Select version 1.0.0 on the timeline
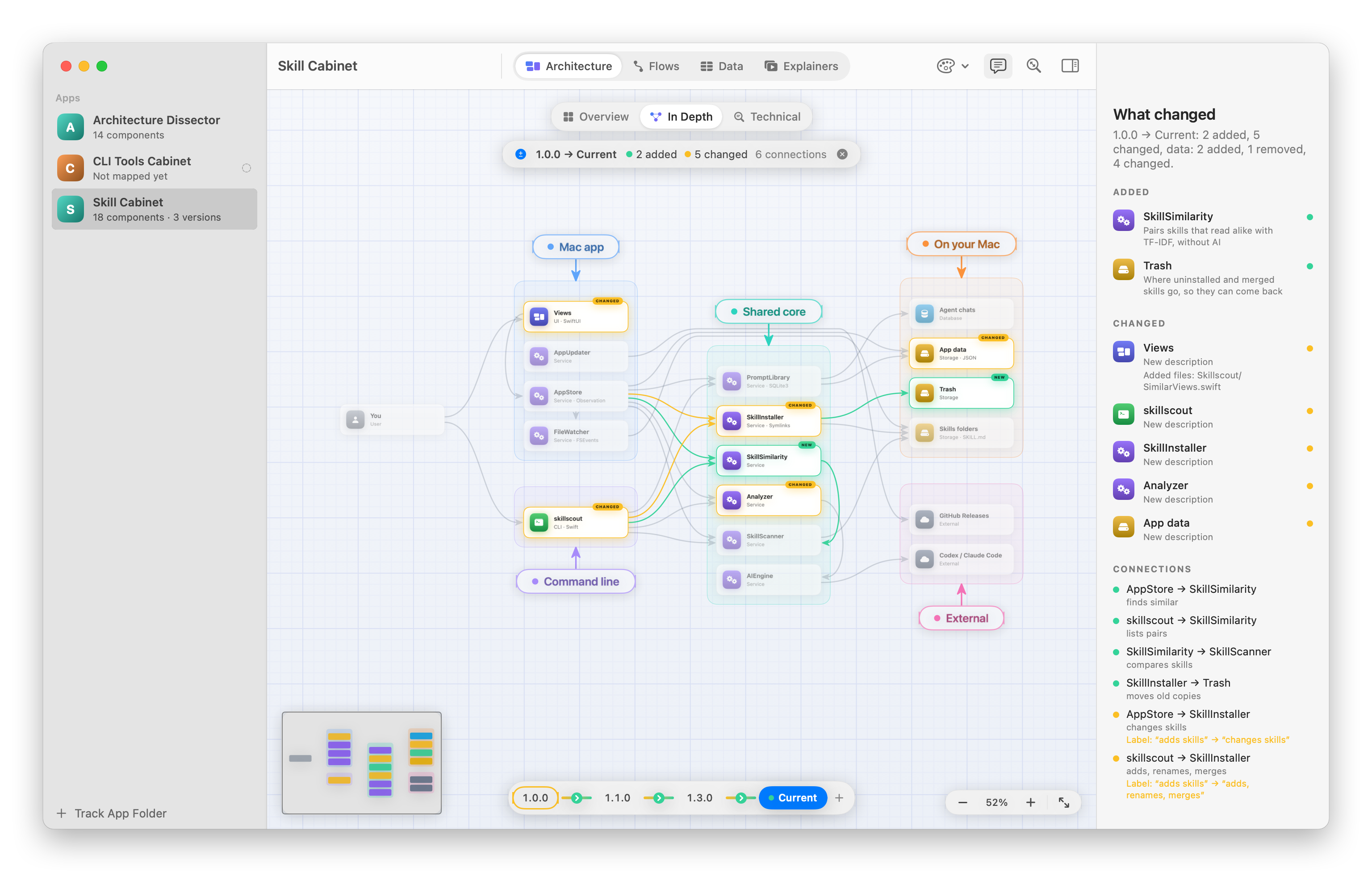 pyautogui.click(x=535, y=798)
